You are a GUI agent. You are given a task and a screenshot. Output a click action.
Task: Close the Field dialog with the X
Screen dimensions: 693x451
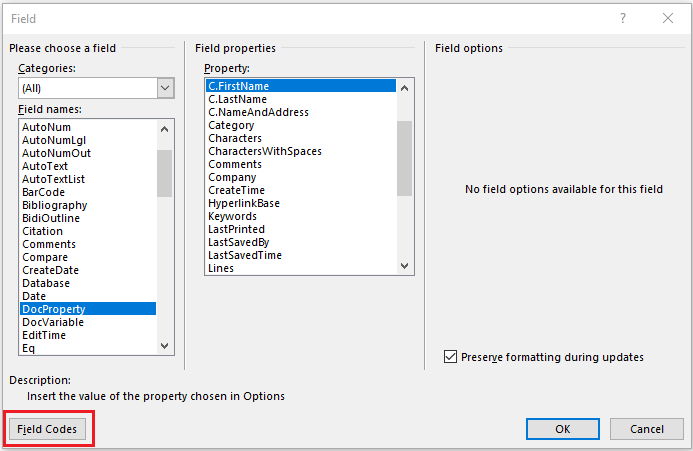coord(668,19)
